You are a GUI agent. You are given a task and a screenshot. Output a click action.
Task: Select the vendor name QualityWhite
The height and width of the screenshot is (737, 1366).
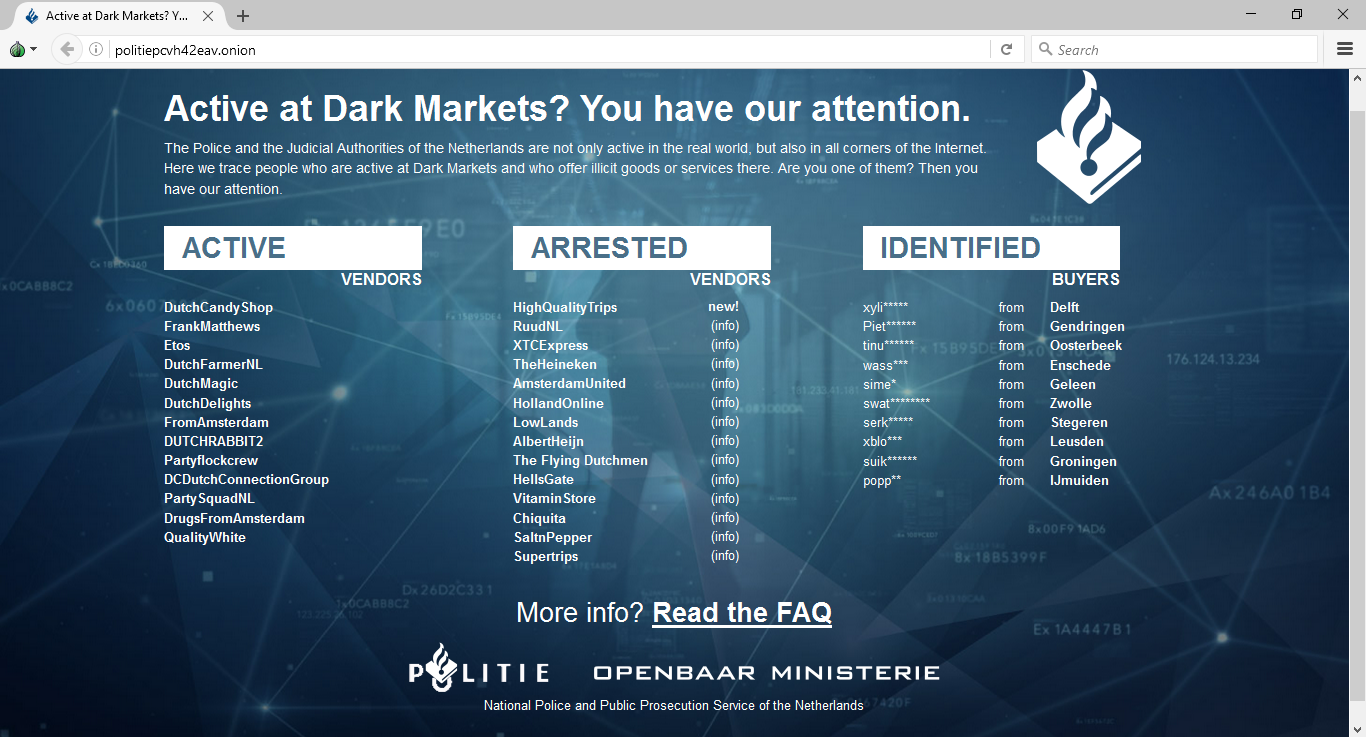click(x=205, y=537)
